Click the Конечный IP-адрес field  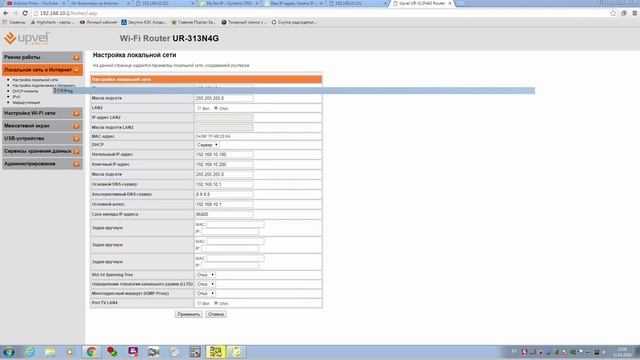(x=224, y=164)
